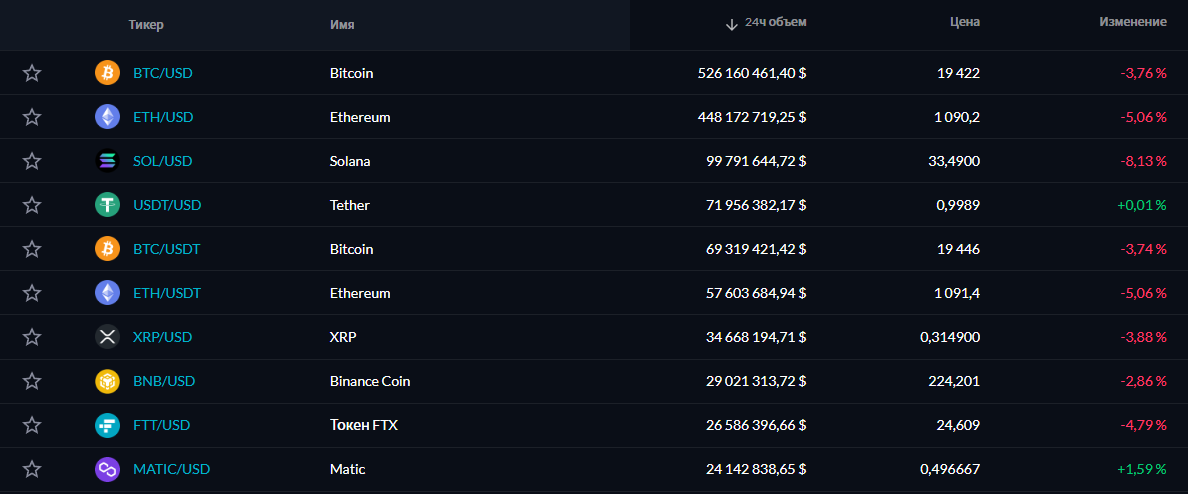
Task: Click the FTT token icon
Action: [107, 425]
